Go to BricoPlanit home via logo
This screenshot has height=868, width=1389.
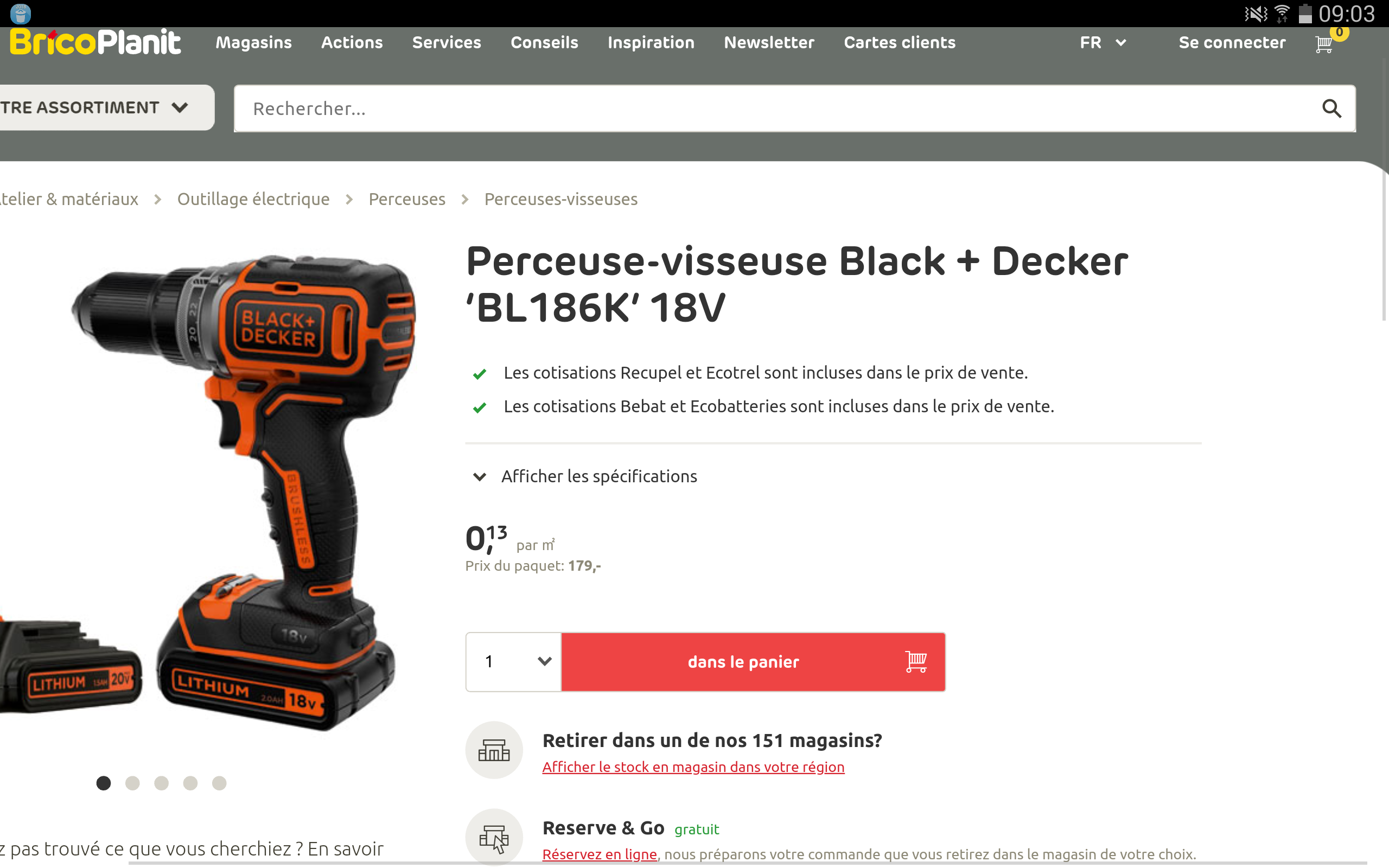click(95, 42)
